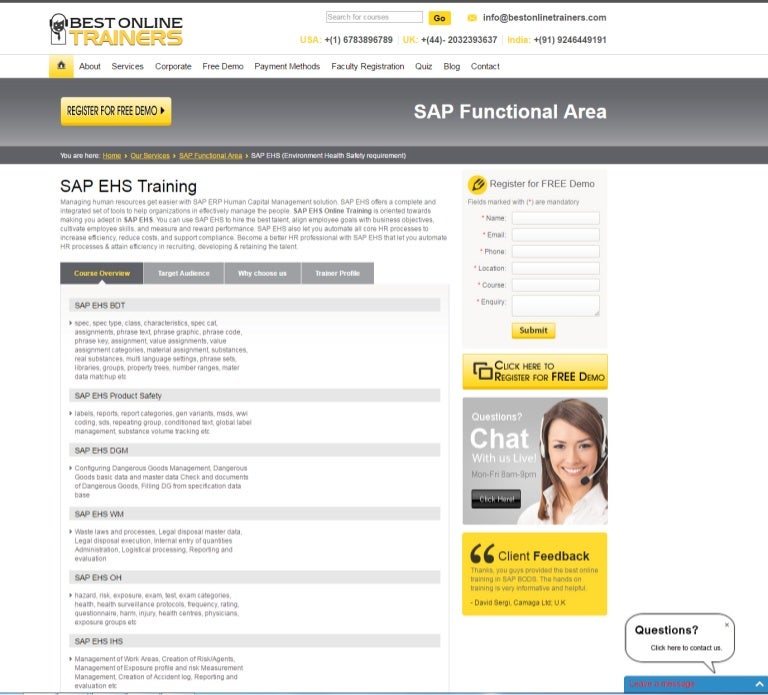
Task: Close the Questions chat bubble
Action: 727,624
